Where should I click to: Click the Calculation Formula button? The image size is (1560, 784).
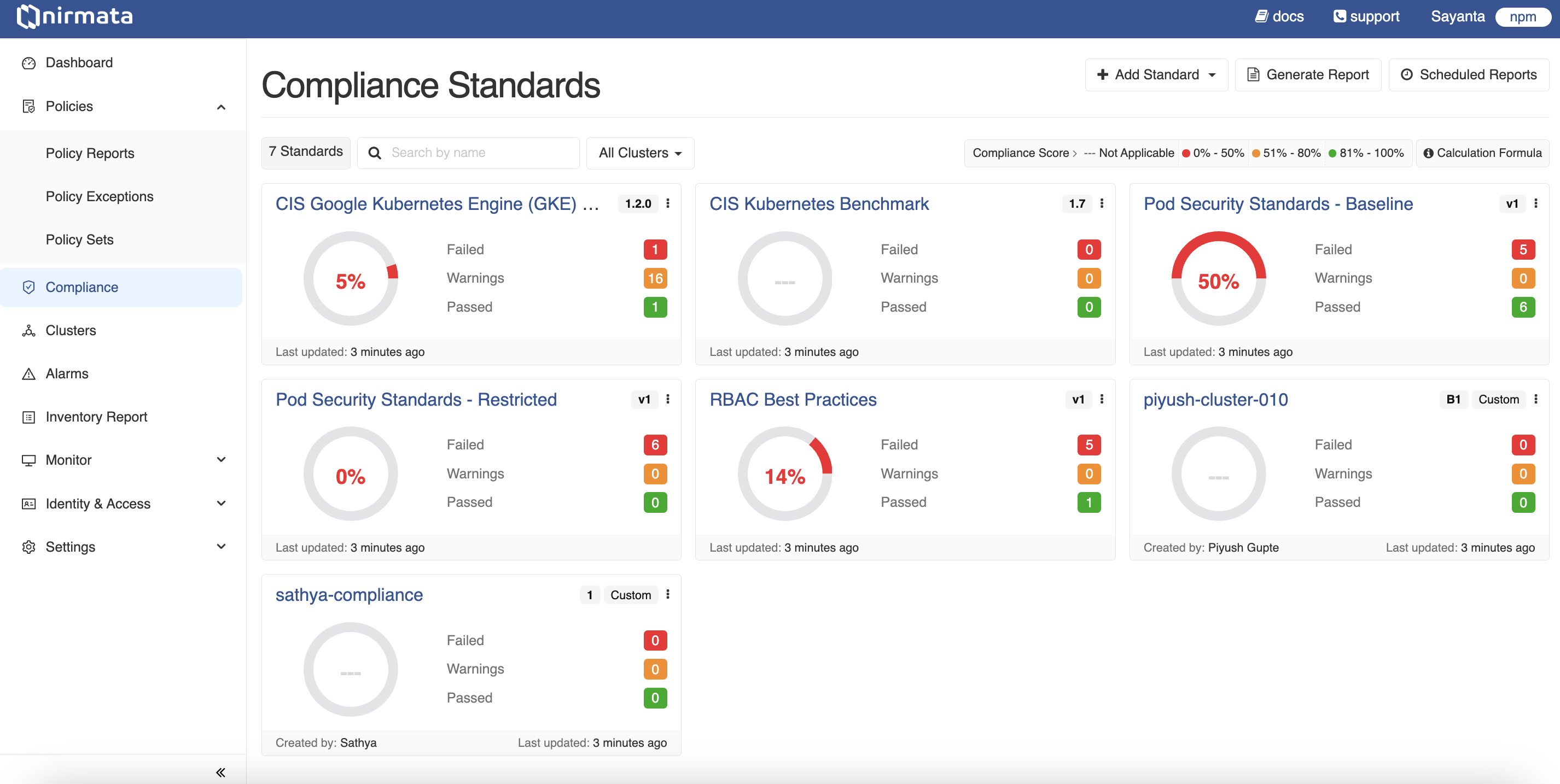point(1482,153)
